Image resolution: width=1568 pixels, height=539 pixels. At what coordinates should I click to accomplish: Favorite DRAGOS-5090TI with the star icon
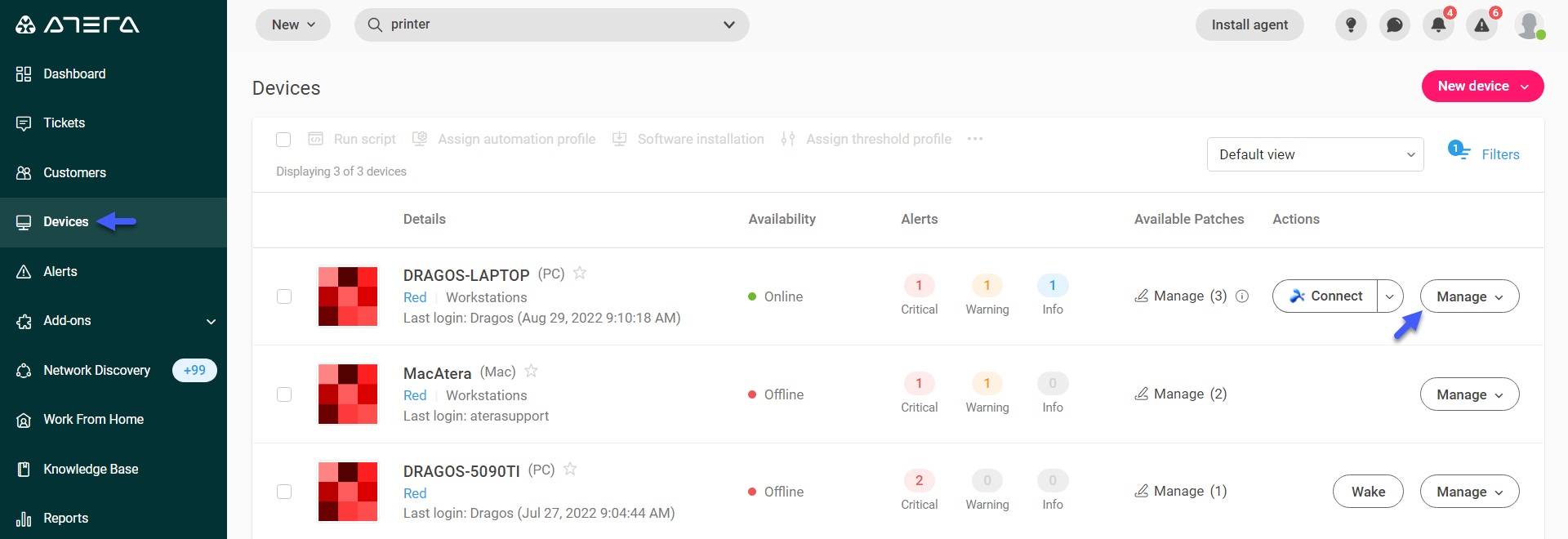(x=570, y=469)
